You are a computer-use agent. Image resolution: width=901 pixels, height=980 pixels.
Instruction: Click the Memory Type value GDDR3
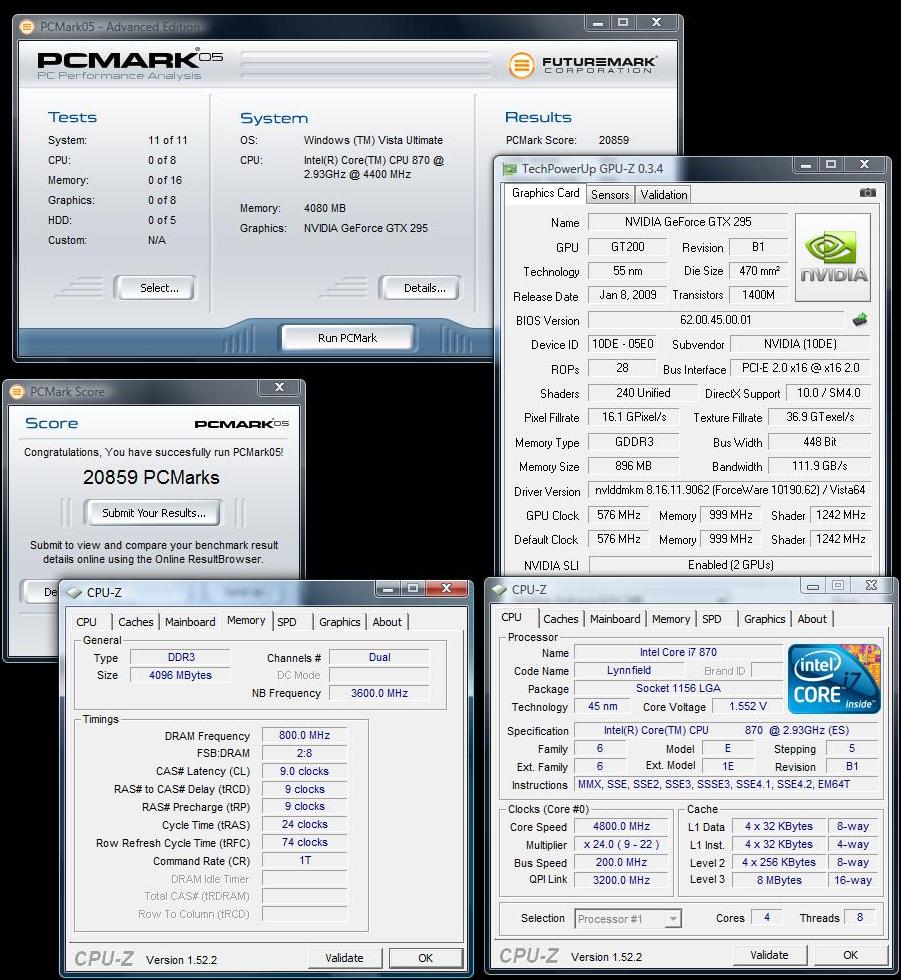click(x=634, y=442)
